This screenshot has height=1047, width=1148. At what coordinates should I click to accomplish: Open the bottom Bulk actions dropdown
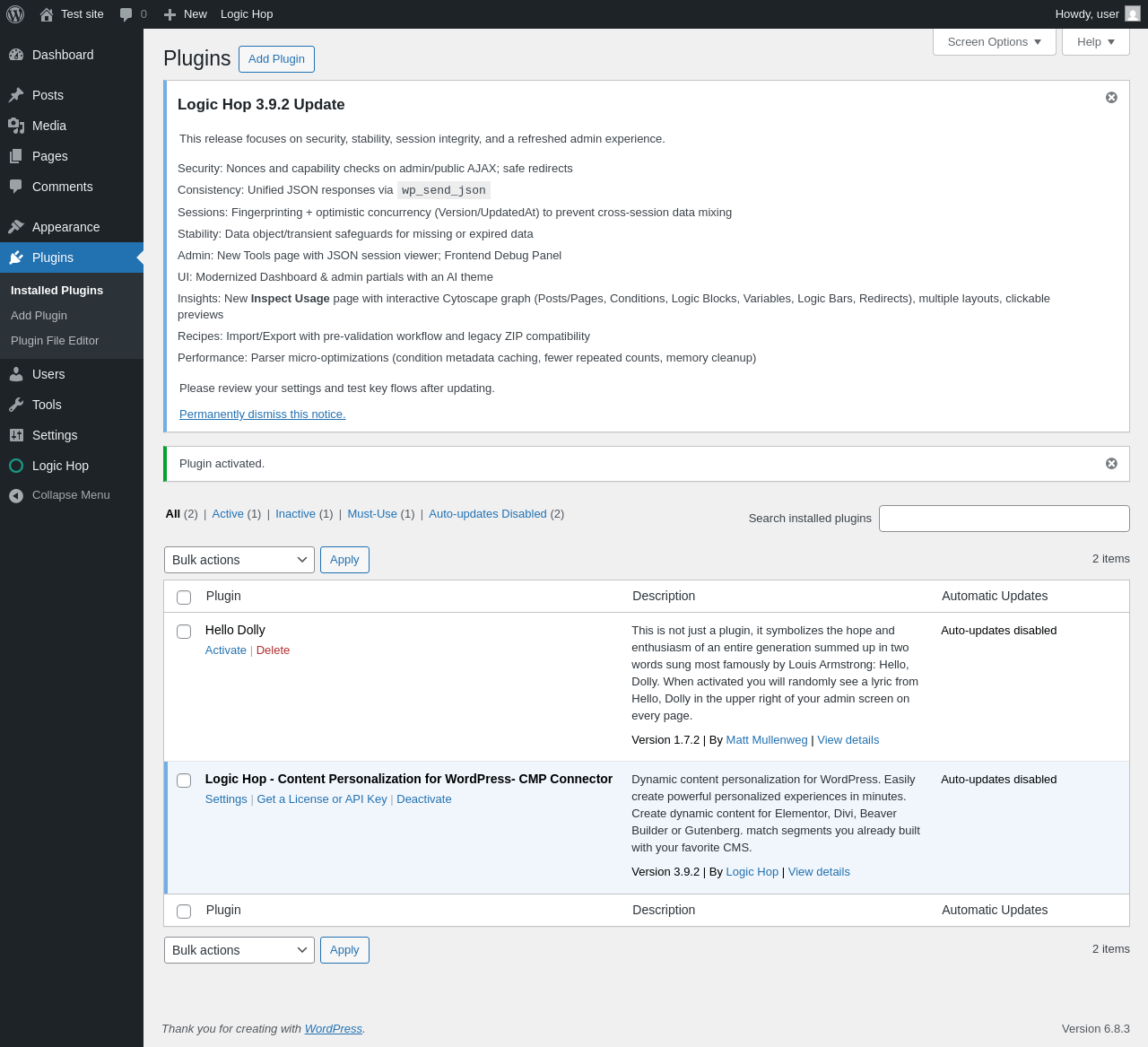coord(239,950)
